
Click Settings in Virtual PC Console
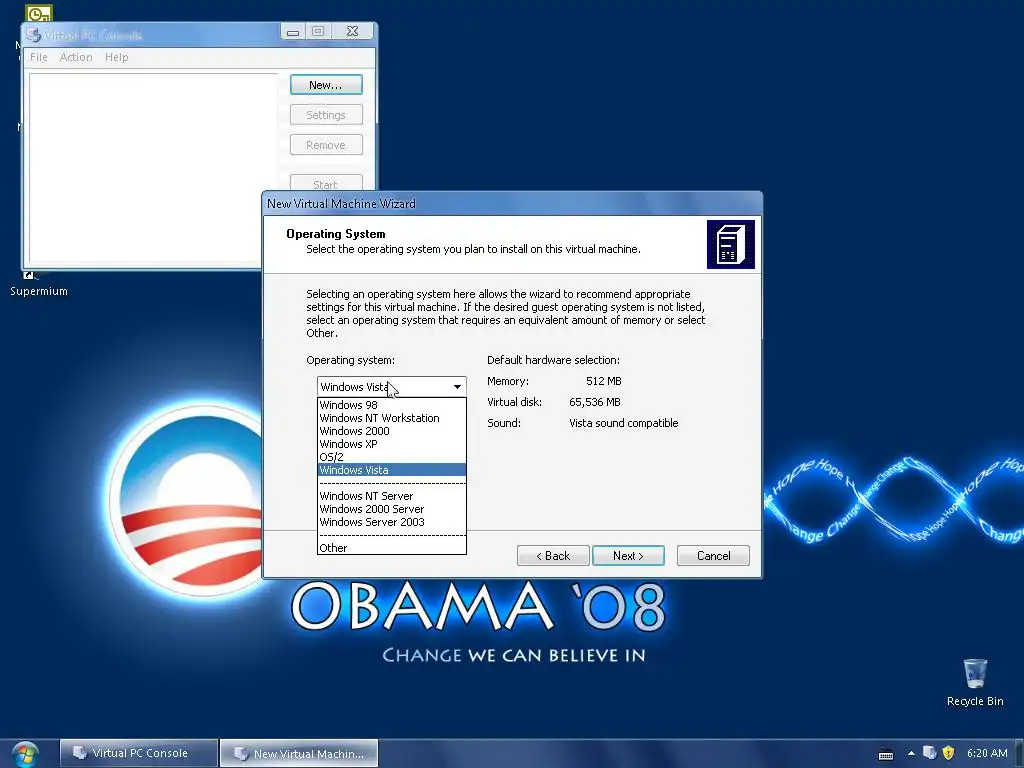tap(326, 115)
